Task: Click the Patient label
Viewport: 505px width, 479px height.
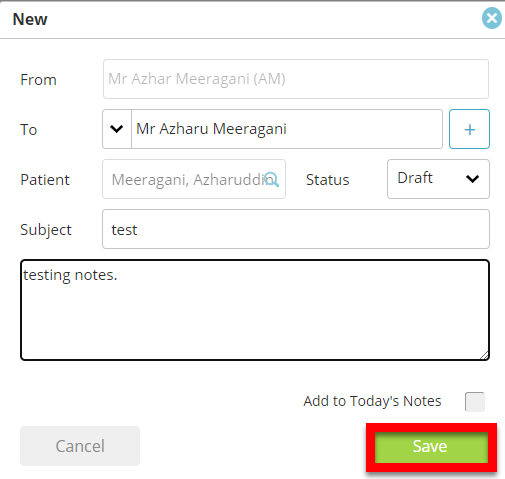Action: point(45,180)
